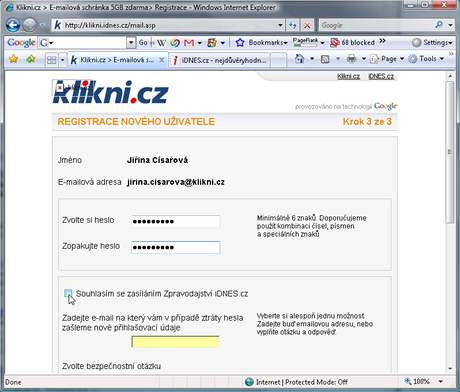The height and width of the screenshot is (392, 460).
Task: Click the swirl icon next to the W icon
Action: click(175, 43)
